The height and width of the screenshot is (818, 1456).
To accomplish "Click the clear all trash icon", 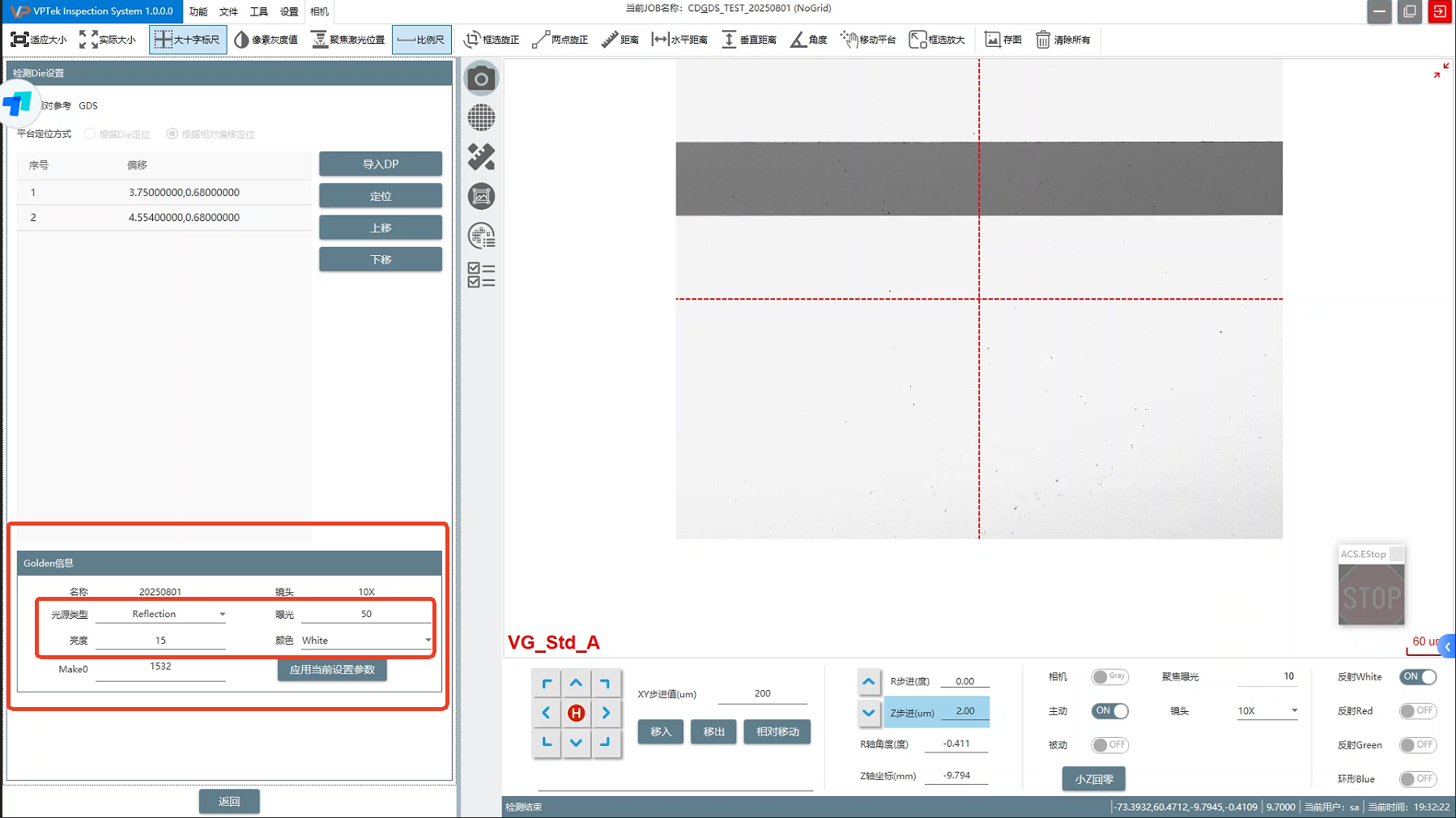I will point(1063,40).
